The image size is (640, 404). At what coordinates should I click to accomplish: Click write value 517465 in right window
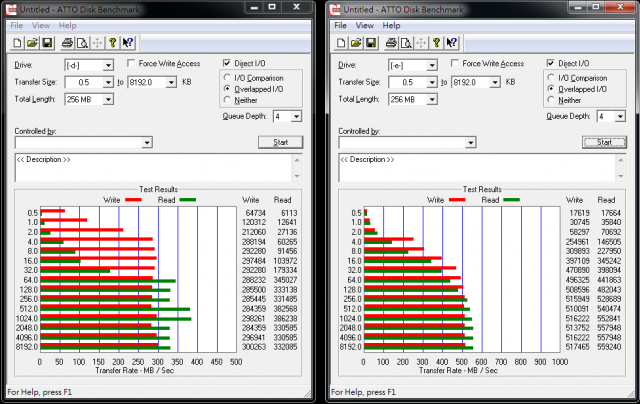578,347
